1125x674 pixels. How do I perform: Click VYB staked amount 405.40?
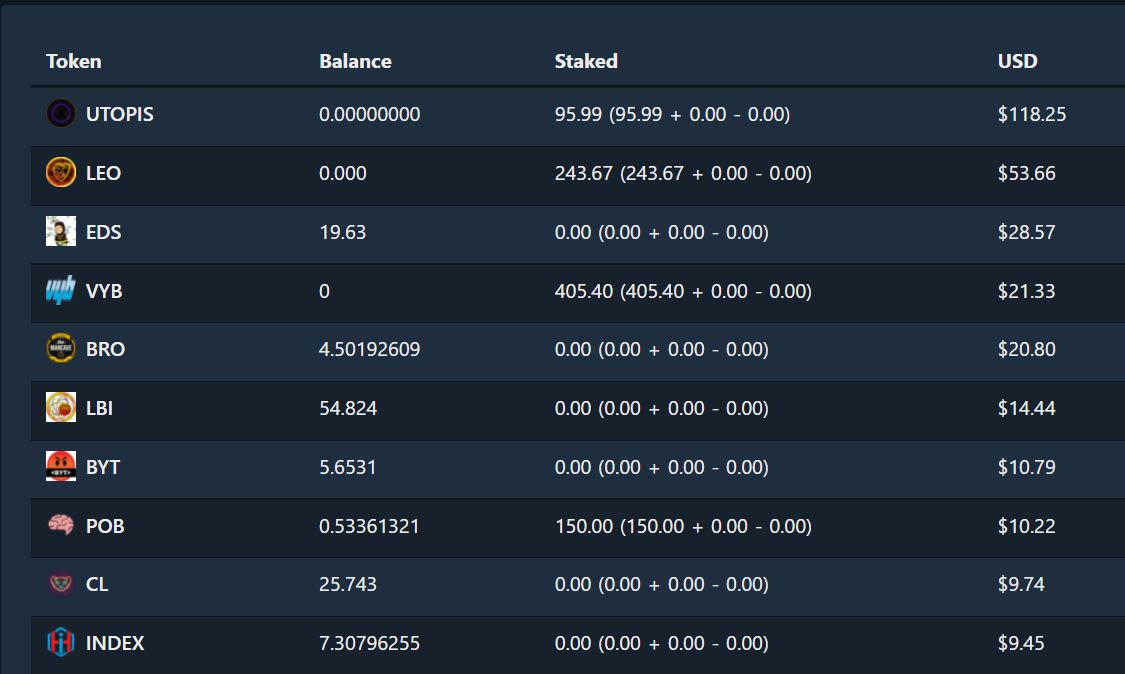coord(584,291)
